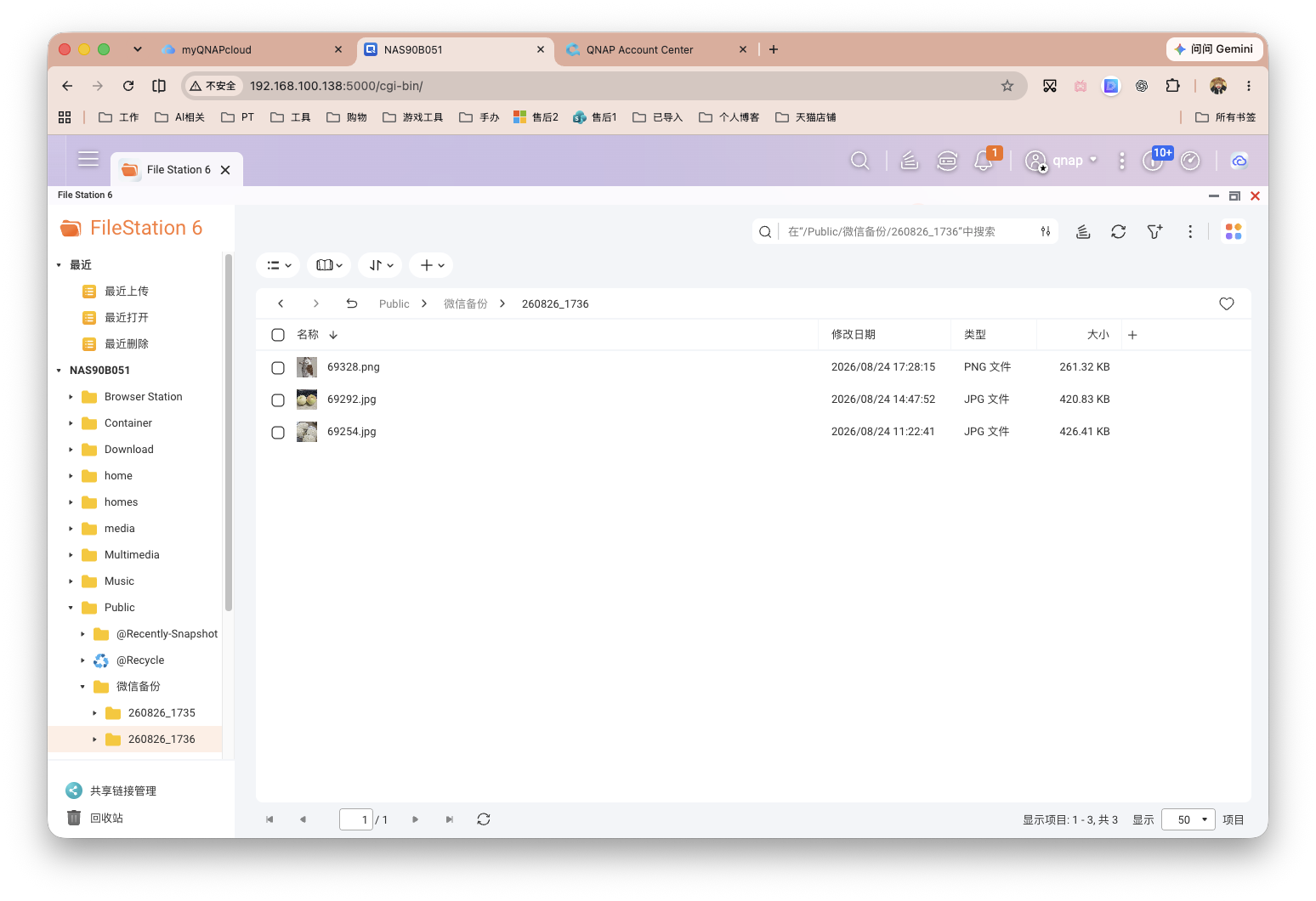Open the sort order dropdown
Screen dimensions: 1316x901
coord(380,265)
